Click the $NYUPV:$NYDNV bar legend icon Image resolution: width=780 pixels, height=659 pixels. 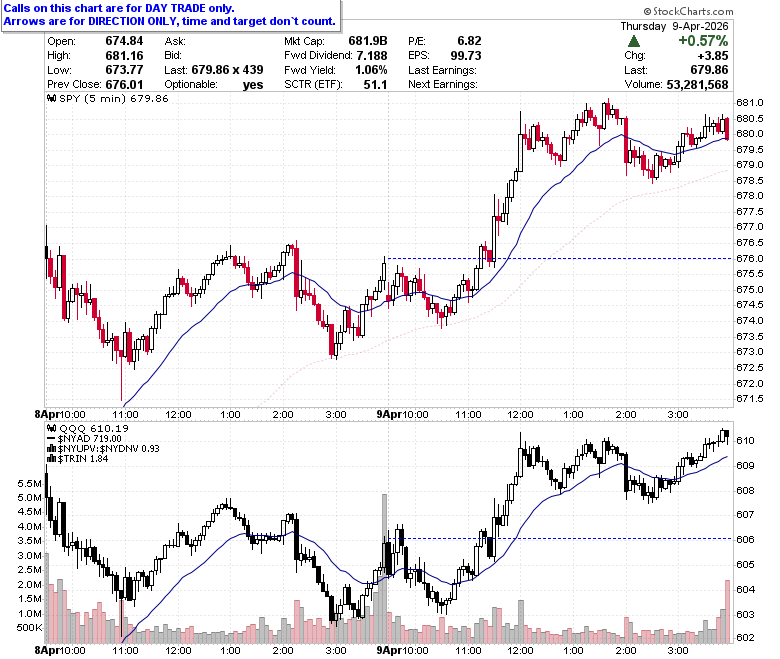click(51, 449)
